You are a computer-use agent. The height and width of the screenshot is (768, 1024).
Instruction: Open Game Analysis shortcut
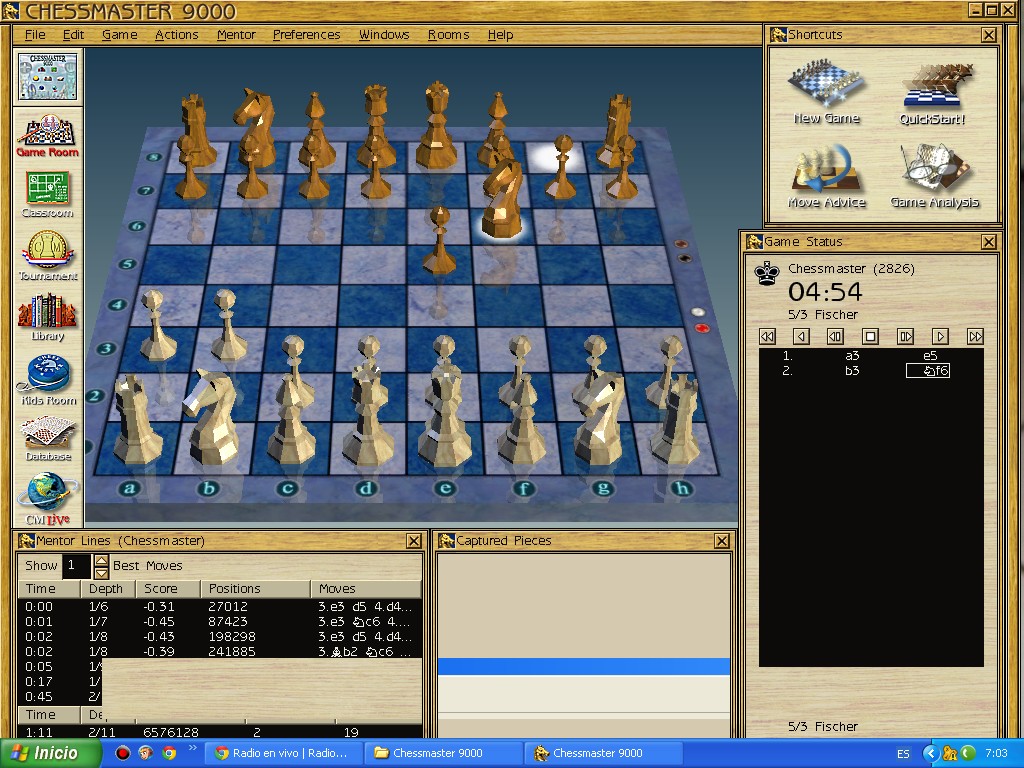(935, 176)
